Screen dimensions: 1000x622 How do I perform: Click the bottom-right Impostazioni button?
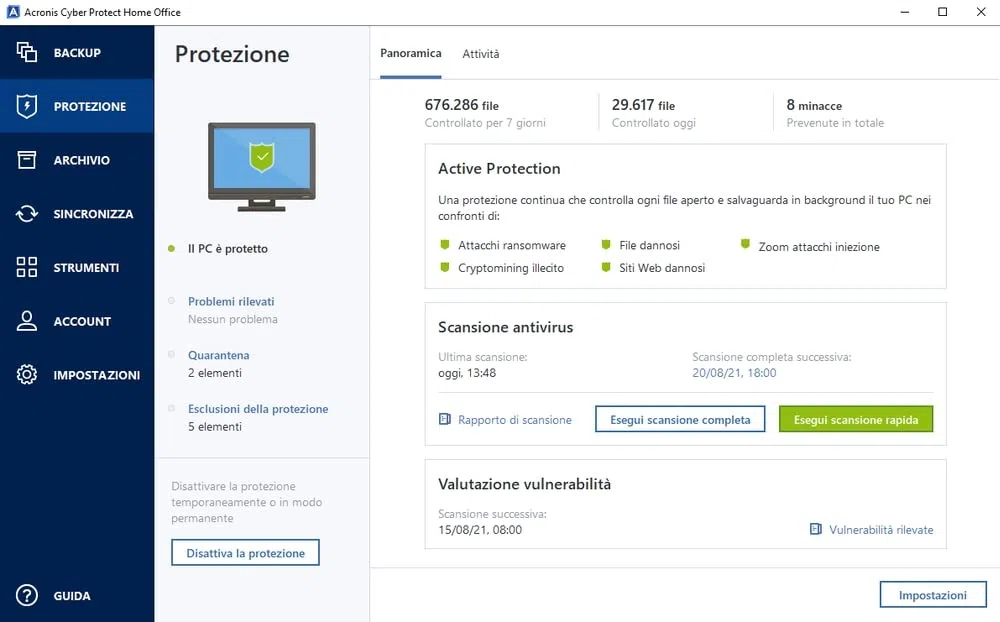932,595
